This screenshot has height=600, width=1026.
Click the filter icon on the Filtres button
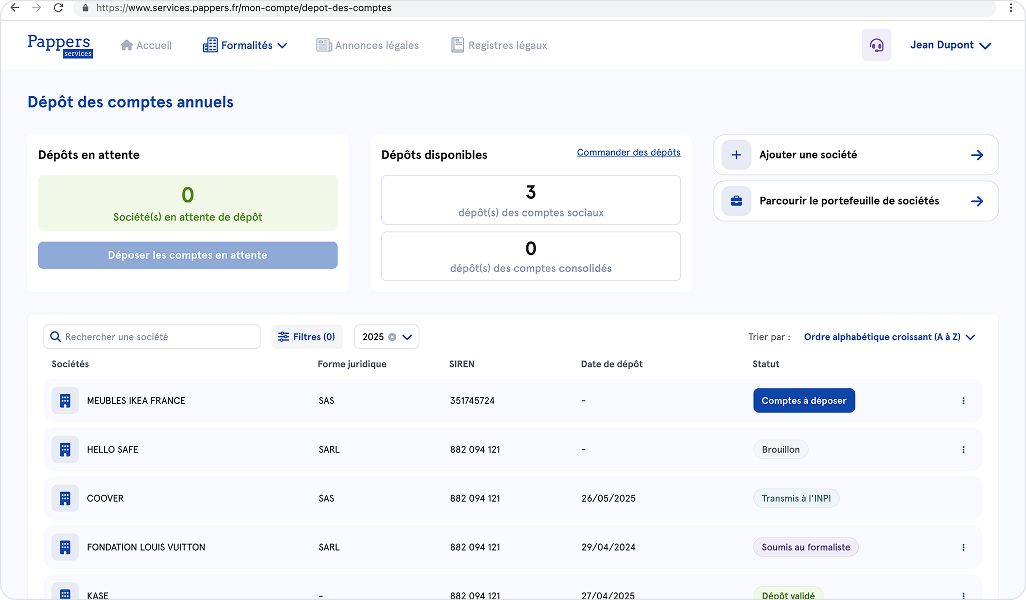[284, 336]
